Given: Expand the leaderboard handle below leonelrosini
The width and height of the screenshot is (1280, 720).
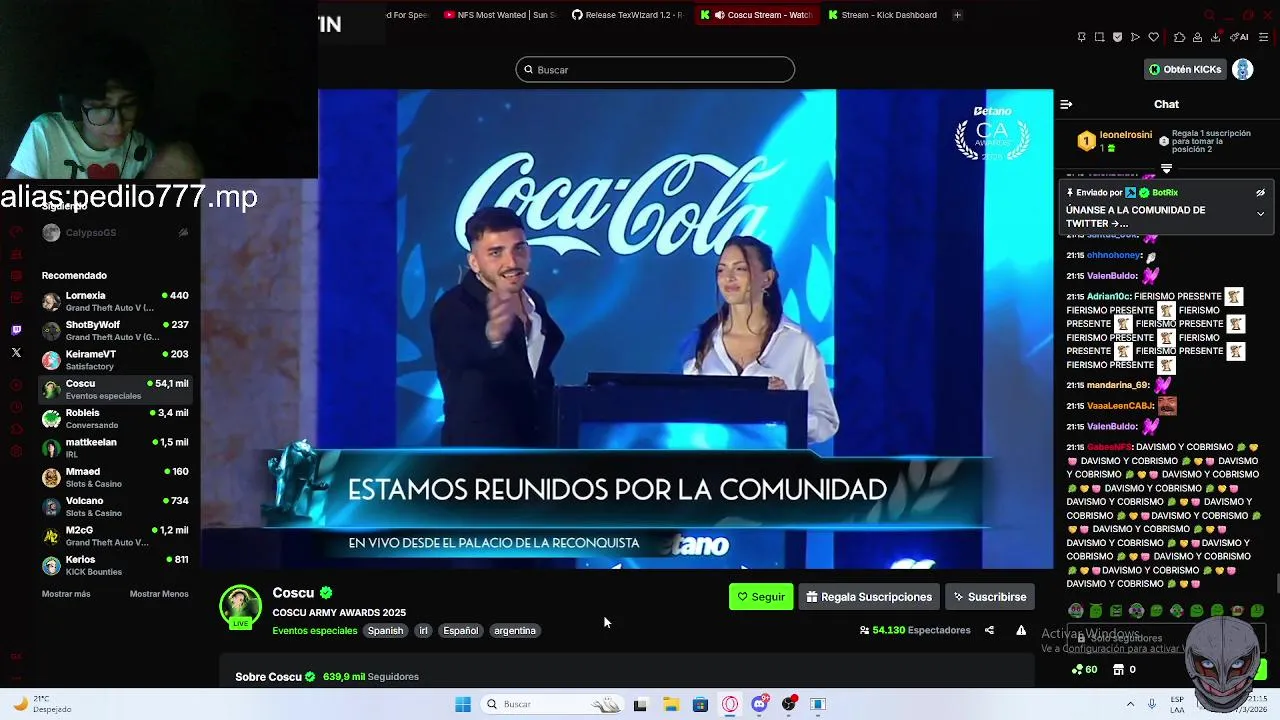Looking at the screenshot, I should [1166, 169].
